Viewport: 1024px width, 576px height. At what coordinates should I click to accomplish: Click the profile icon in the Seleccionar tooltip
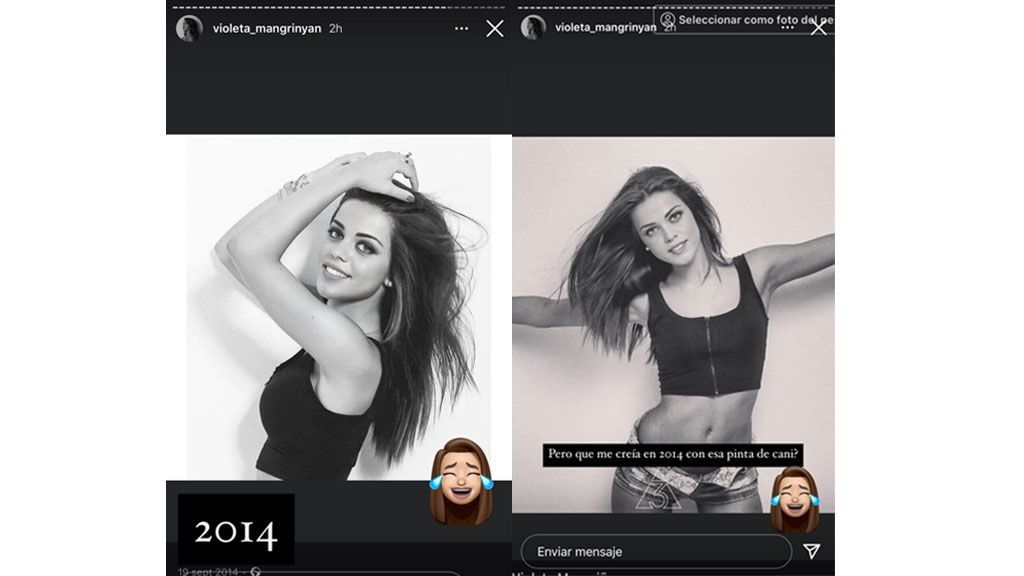coord(667,20)
